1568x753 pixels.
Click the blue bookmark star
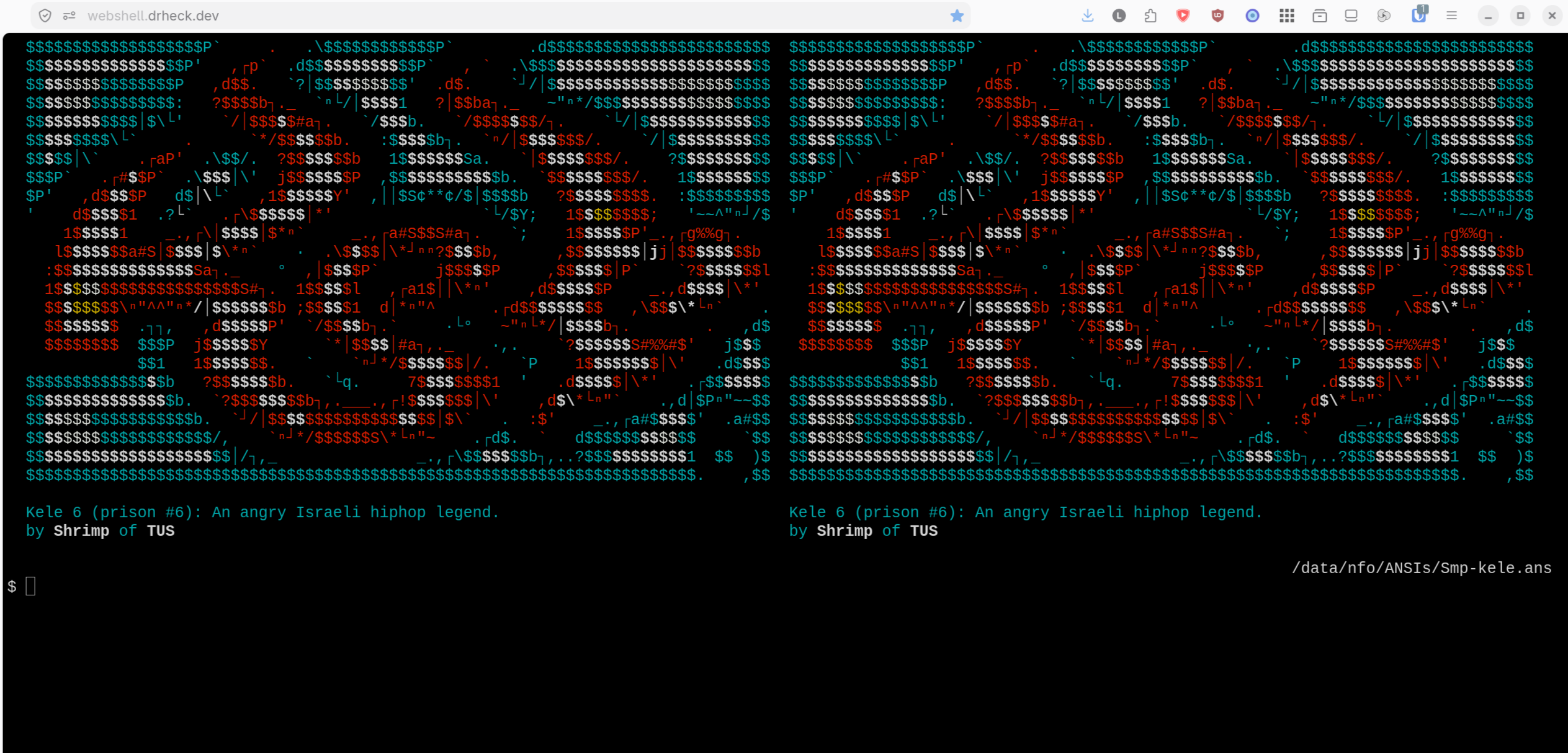coord(957,16)
